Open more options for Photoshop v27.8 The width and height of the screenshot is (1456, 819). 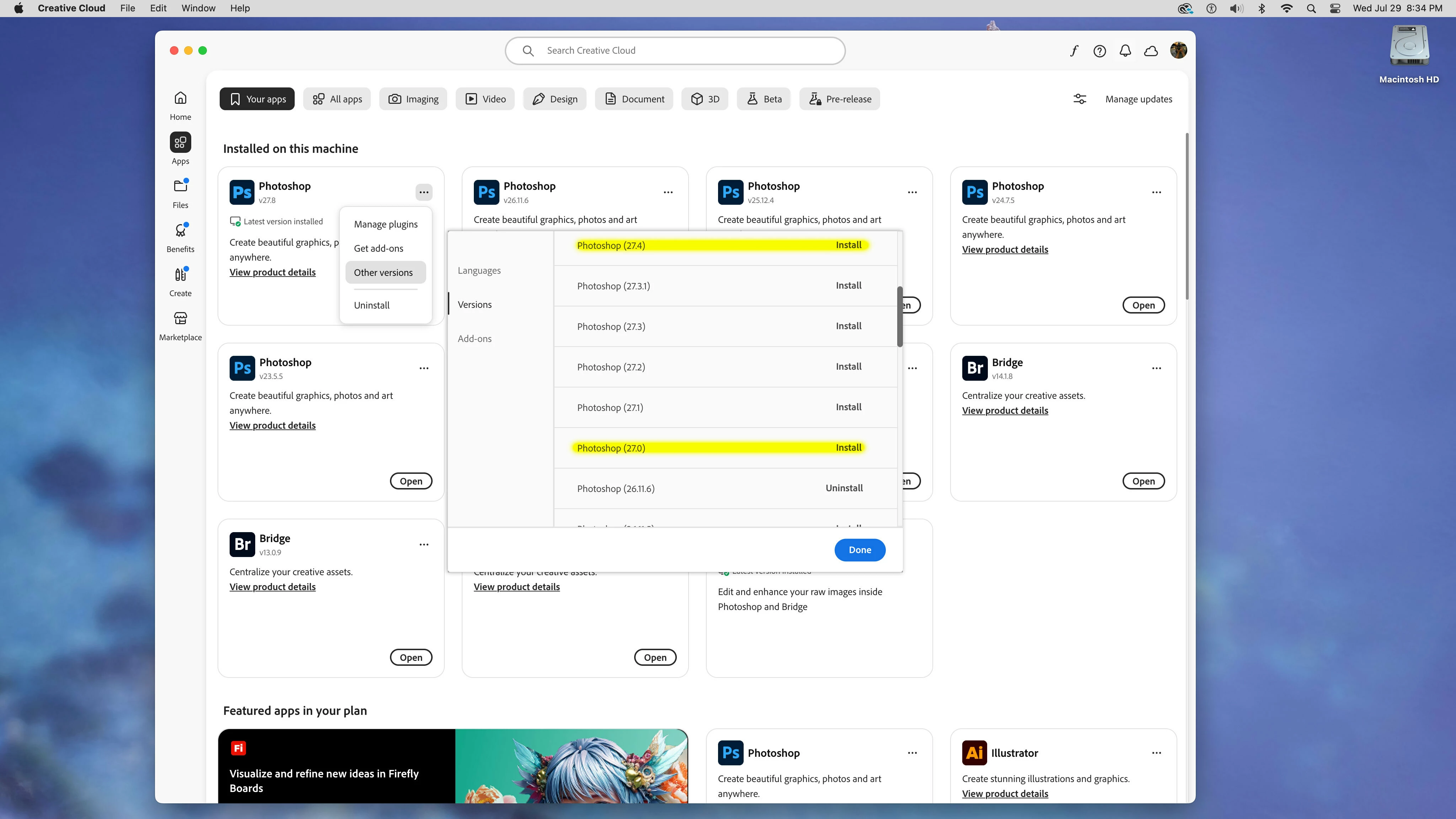coord(424,192)
